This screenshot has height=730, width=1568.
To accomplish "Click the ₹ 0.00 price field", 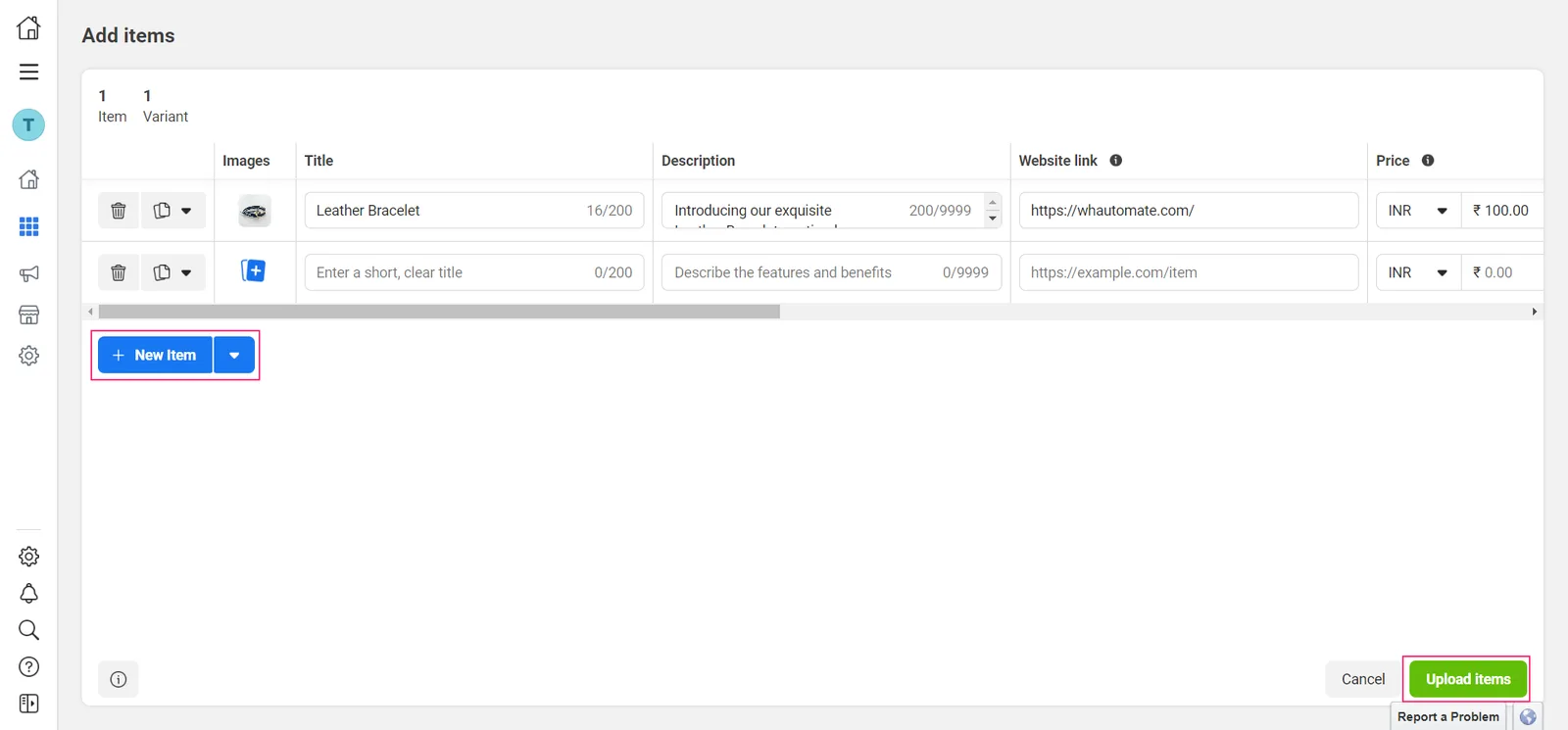I will point(1502,272).
